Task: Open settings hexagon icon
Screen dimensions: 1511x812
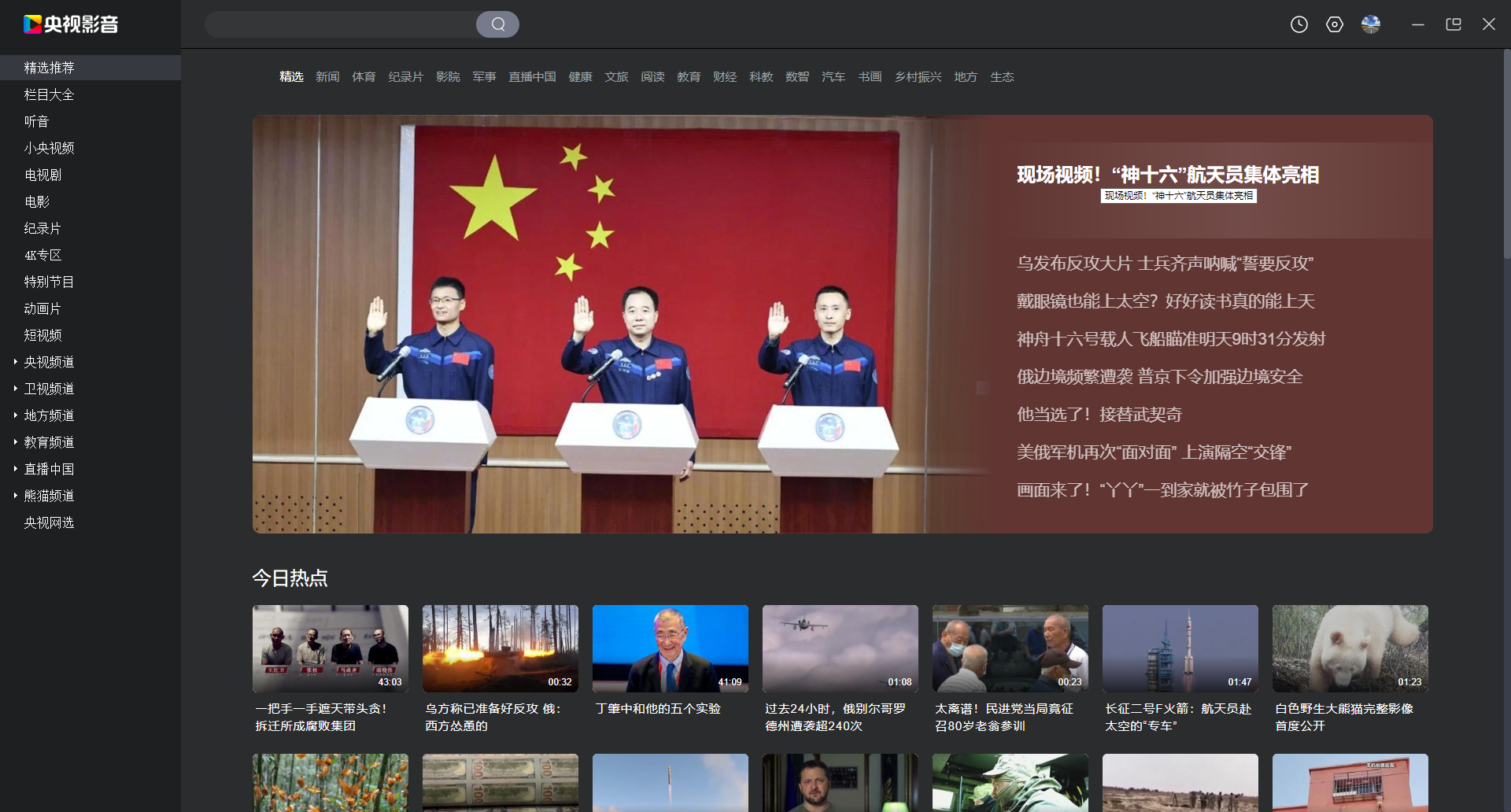Action: (1334, 24)
